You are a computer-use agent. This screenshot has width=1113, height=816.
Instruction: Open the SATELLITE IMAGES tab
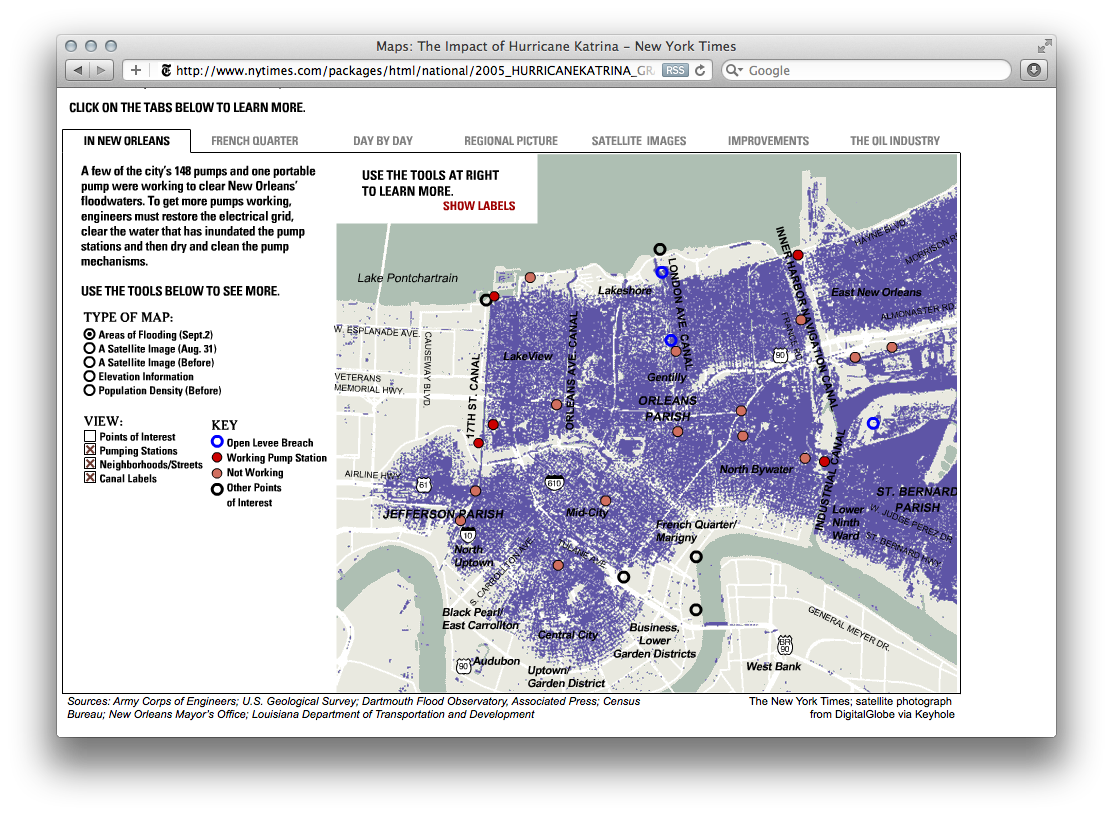point(638,141)
